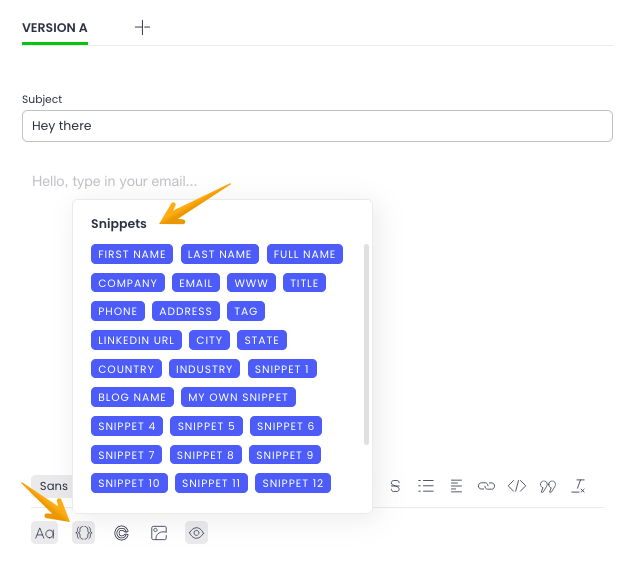Screen dimensions: 643x563
Task: Open the text alignment option
Action: [456, 486]
